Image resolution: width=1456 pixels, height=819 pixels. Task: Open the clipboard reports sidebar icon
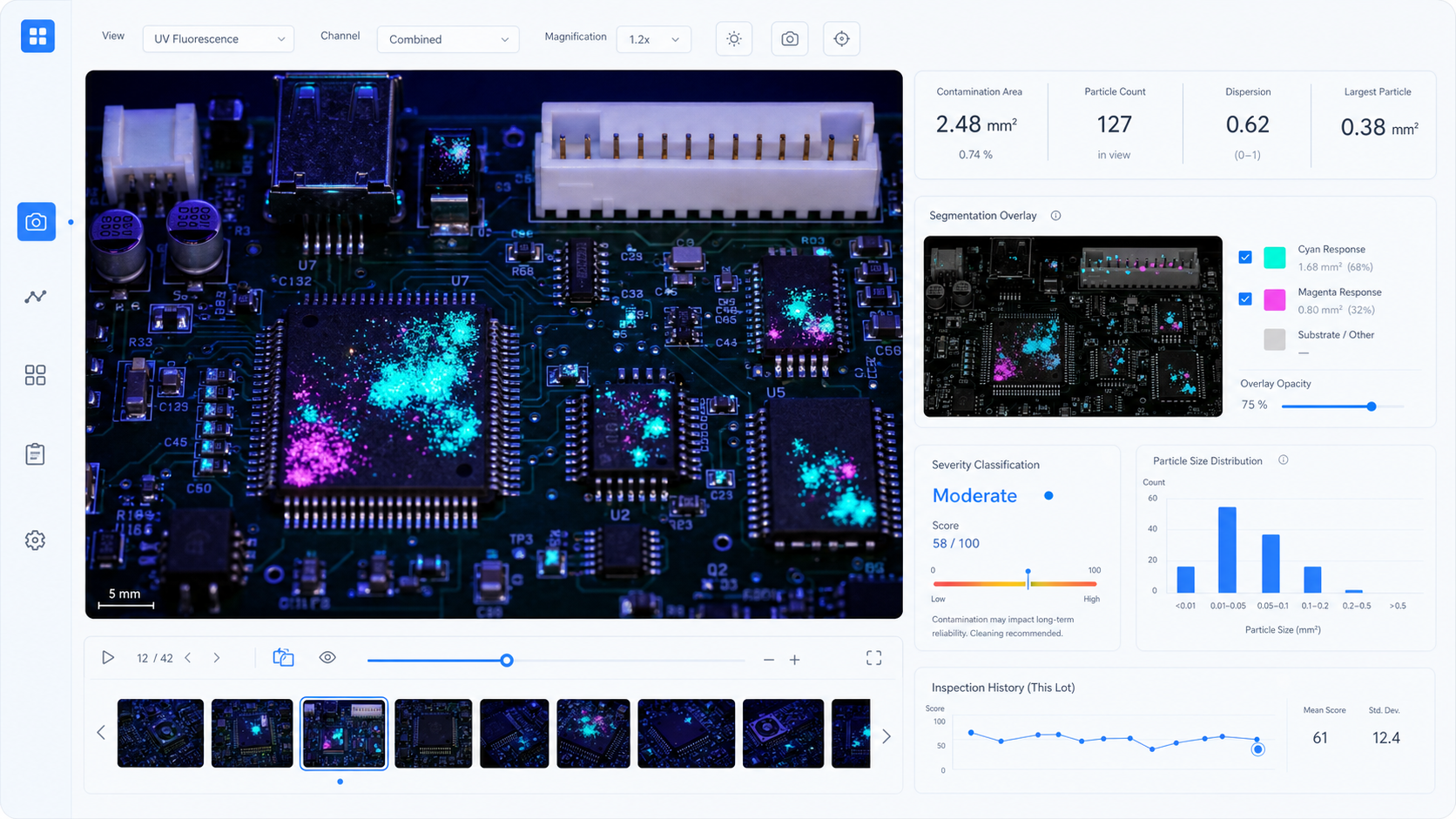click(x=36, y=453)
